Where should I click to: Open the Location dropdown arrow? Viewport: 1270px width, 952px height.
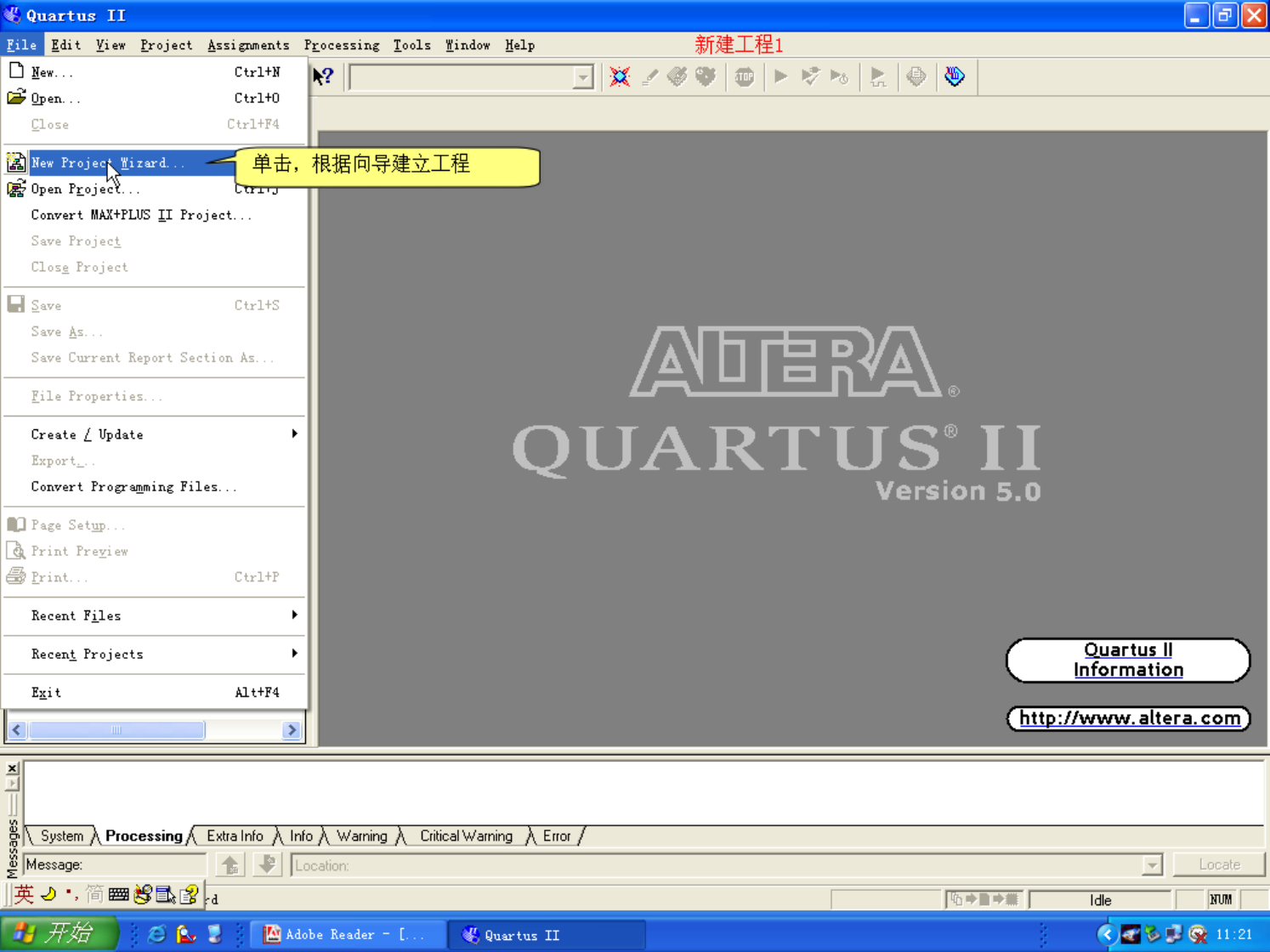pos(1152,865)
